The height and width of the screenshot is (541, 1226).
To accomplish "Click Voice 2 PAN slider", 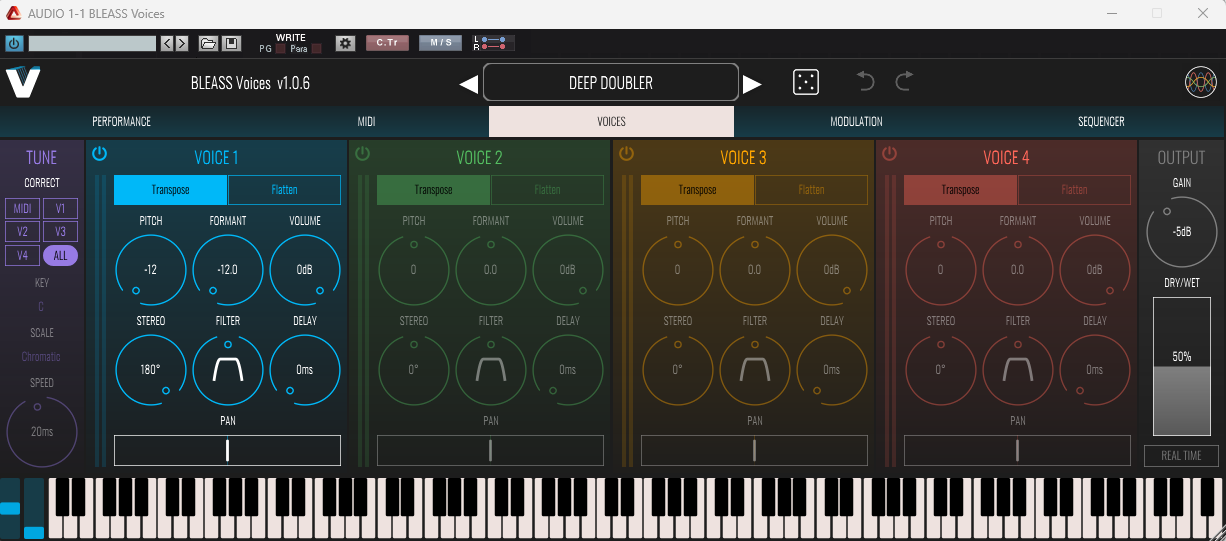I will coord(490,450).
